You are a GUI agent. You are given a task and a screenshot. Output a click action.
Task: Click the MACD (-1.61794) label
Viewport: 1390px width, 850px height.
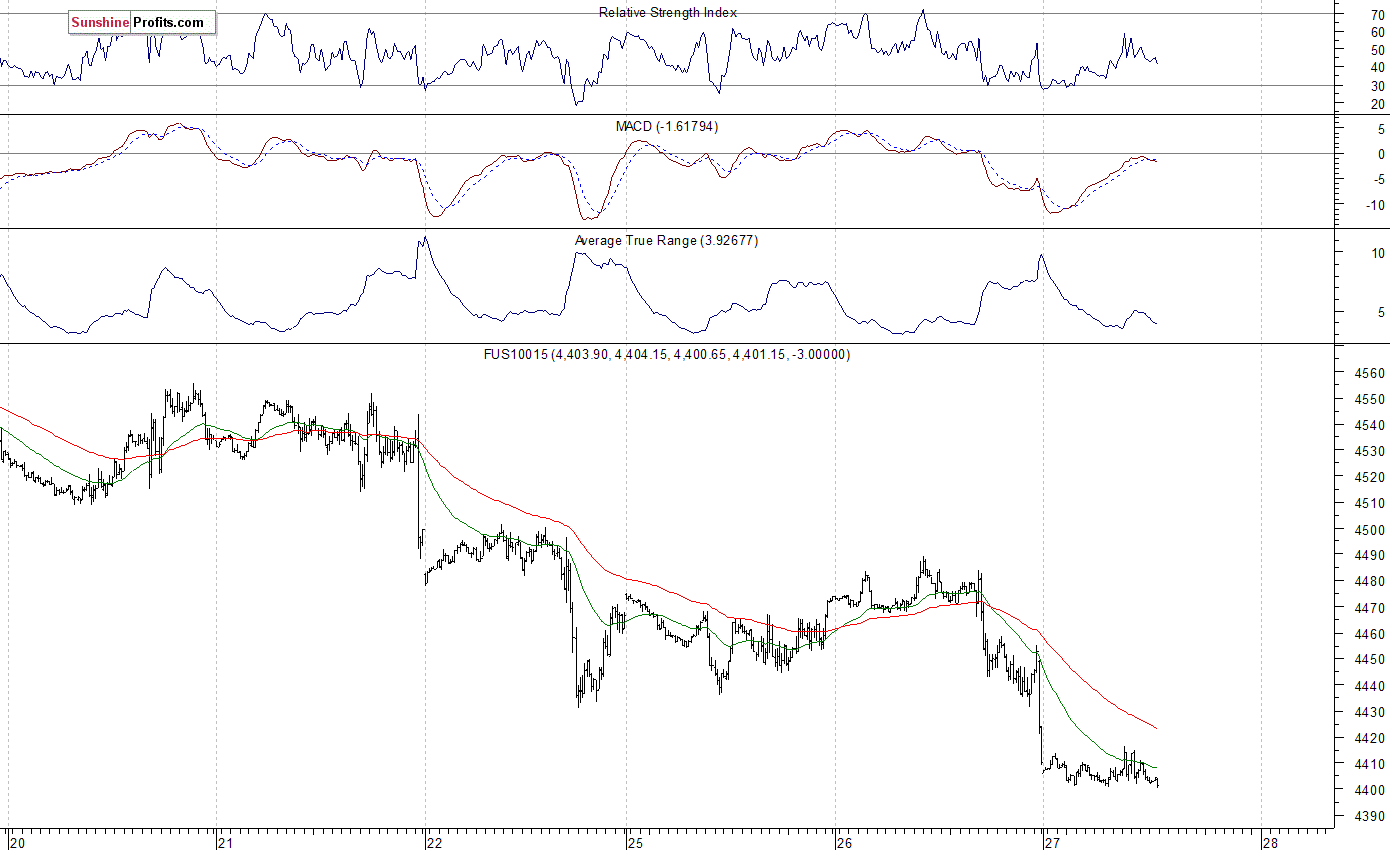pyautogui.click(x=667, y=126)
